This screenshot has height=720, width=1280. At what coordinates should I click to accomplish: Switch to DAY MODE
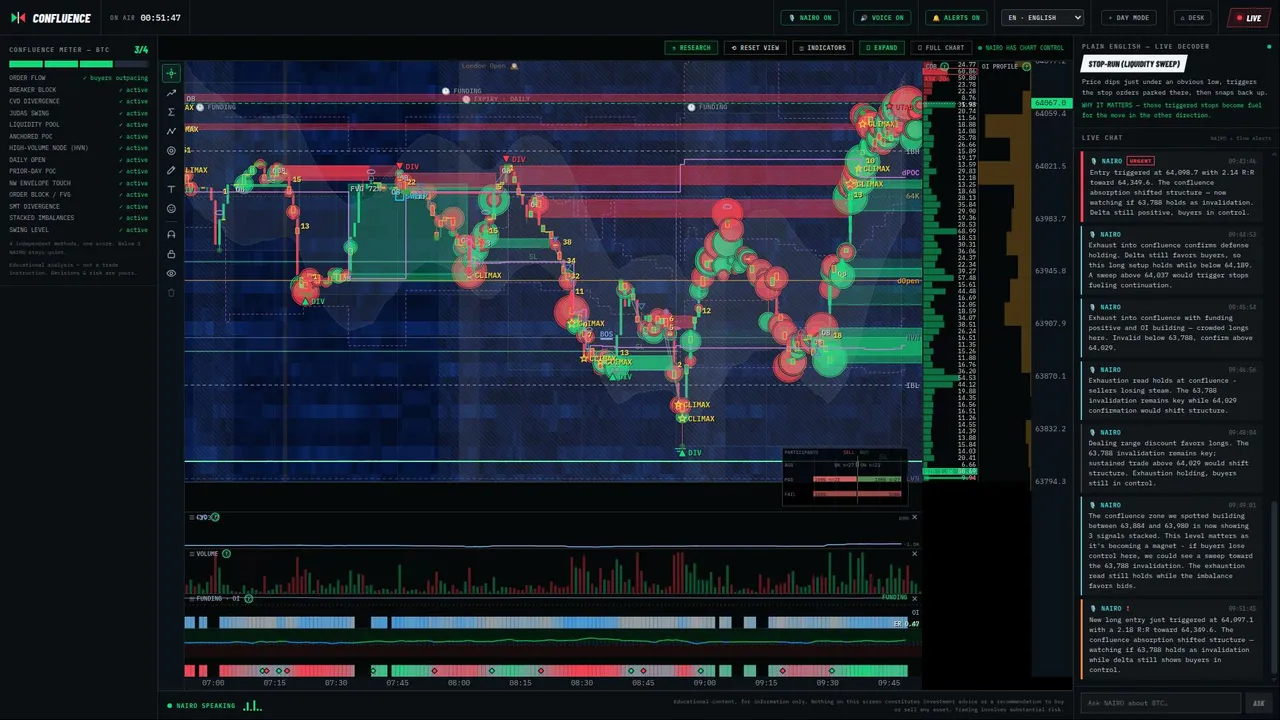pos(1128,18)
